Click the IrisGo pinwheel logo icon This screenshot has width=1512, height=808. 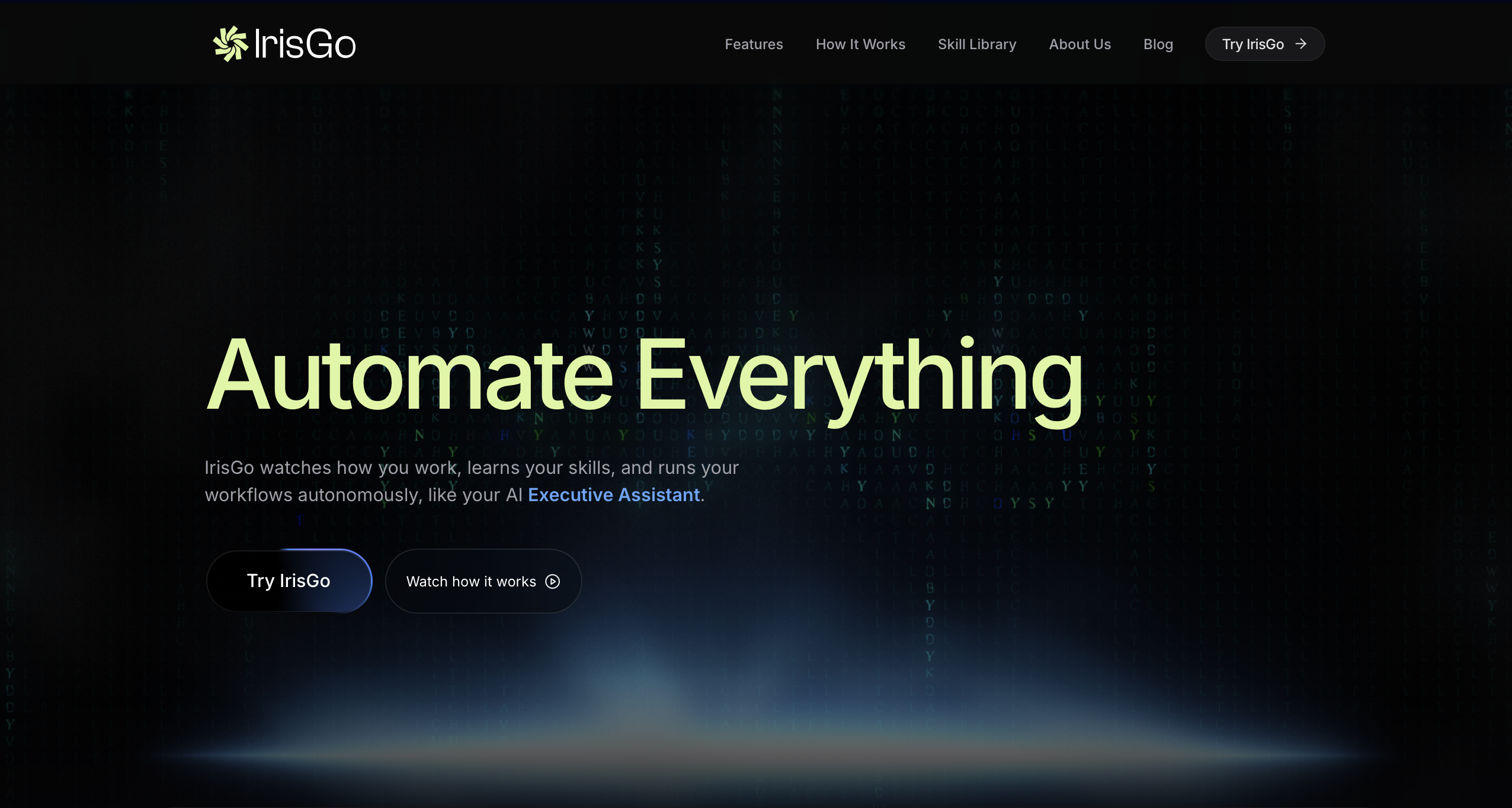tap(230, 44)
